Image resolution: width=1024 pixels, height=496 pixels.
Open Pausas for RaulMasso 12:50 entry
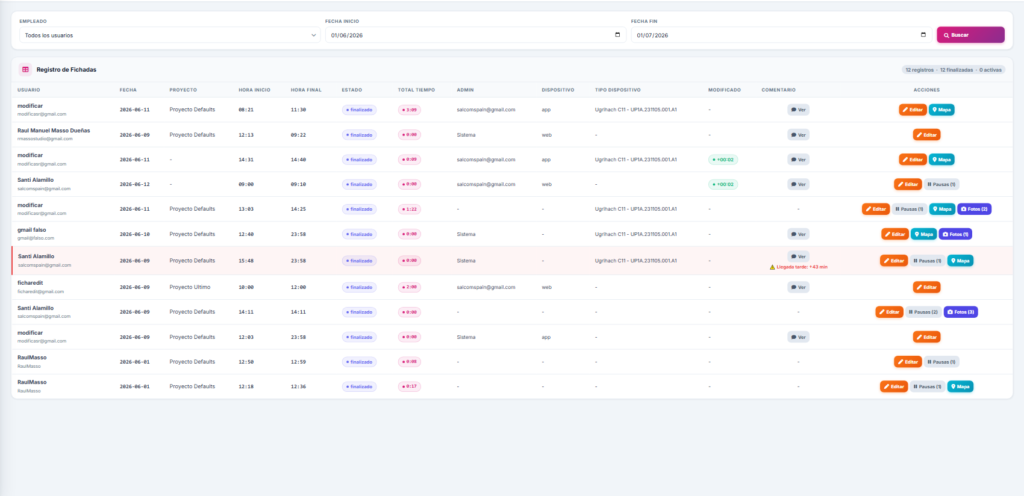click(x=942, y=362)
